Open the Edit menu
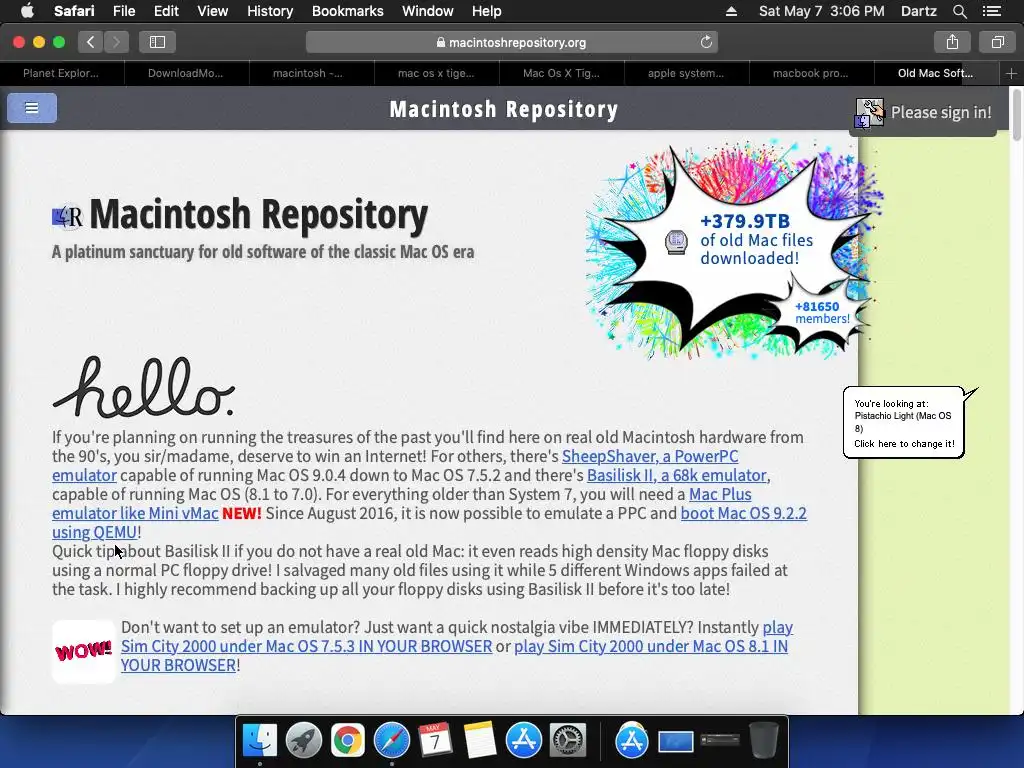1024x768 pixels. pos(166,11)
